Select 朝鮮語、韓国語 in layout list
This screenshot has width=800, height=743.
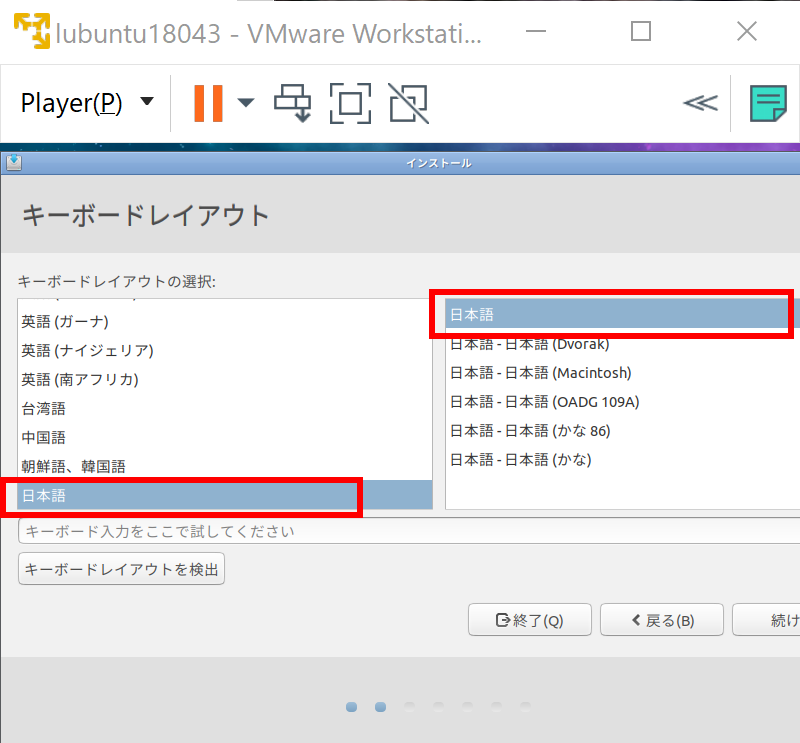pyautogui.click(x=224, y=466)
